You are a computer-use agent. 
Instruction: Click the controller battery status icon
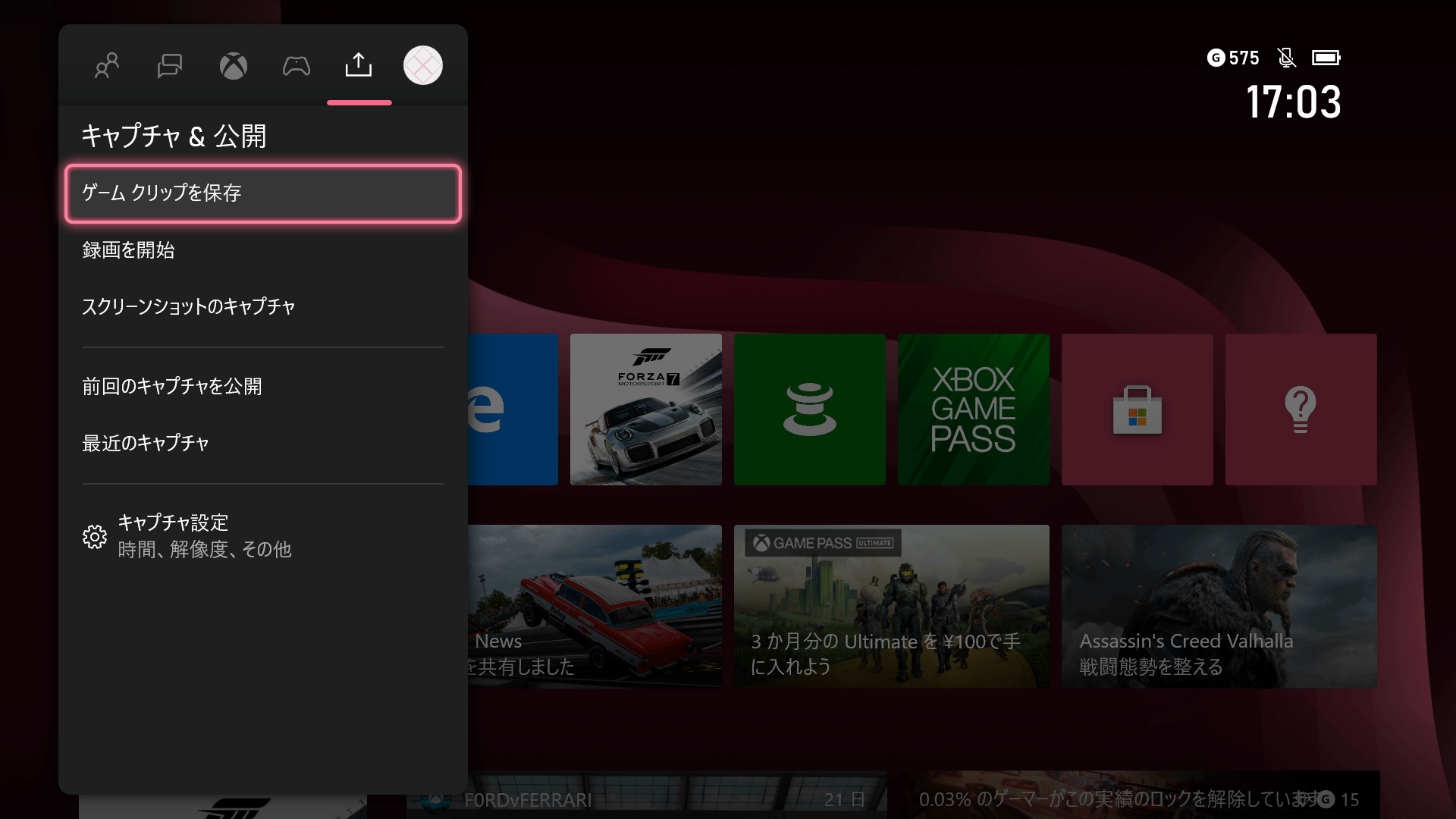click(1326, 58)
